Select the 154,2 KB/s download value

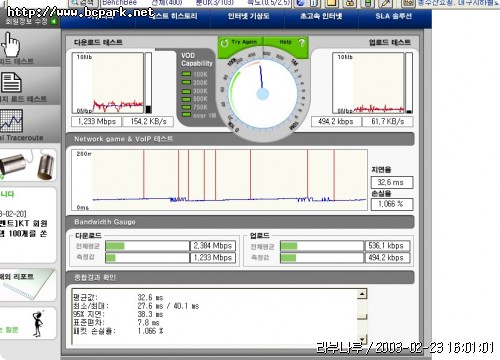click(x=148, y=122)
